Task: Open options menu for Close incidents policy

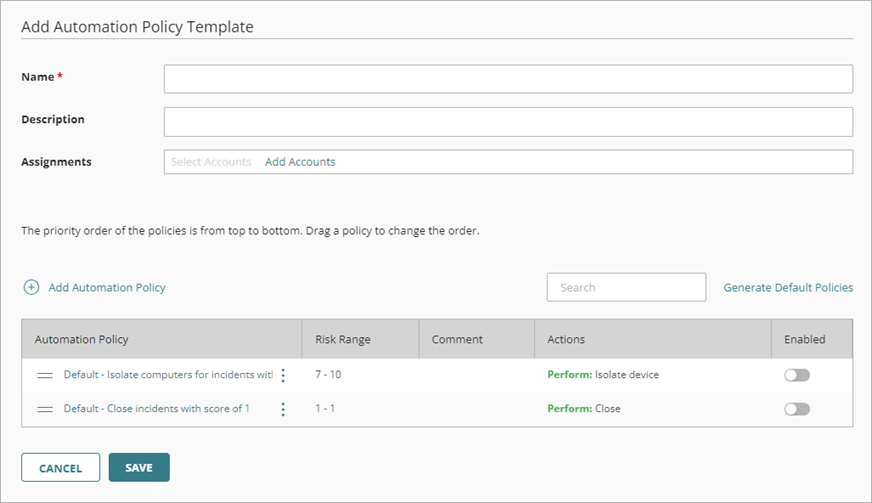Action: 283,409
